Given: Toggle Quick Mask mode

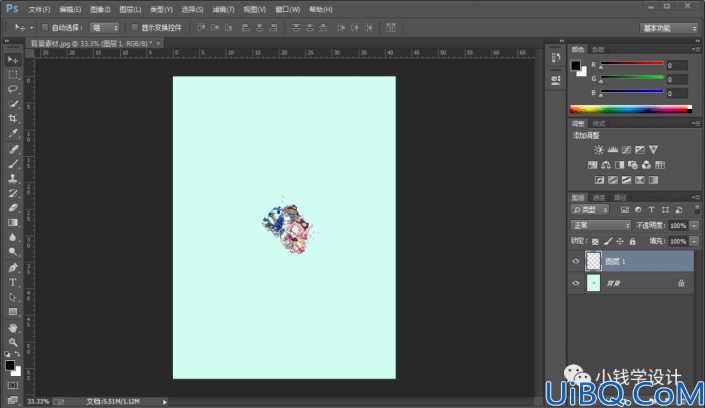Looking at the screenshot, I should [13, 386].
